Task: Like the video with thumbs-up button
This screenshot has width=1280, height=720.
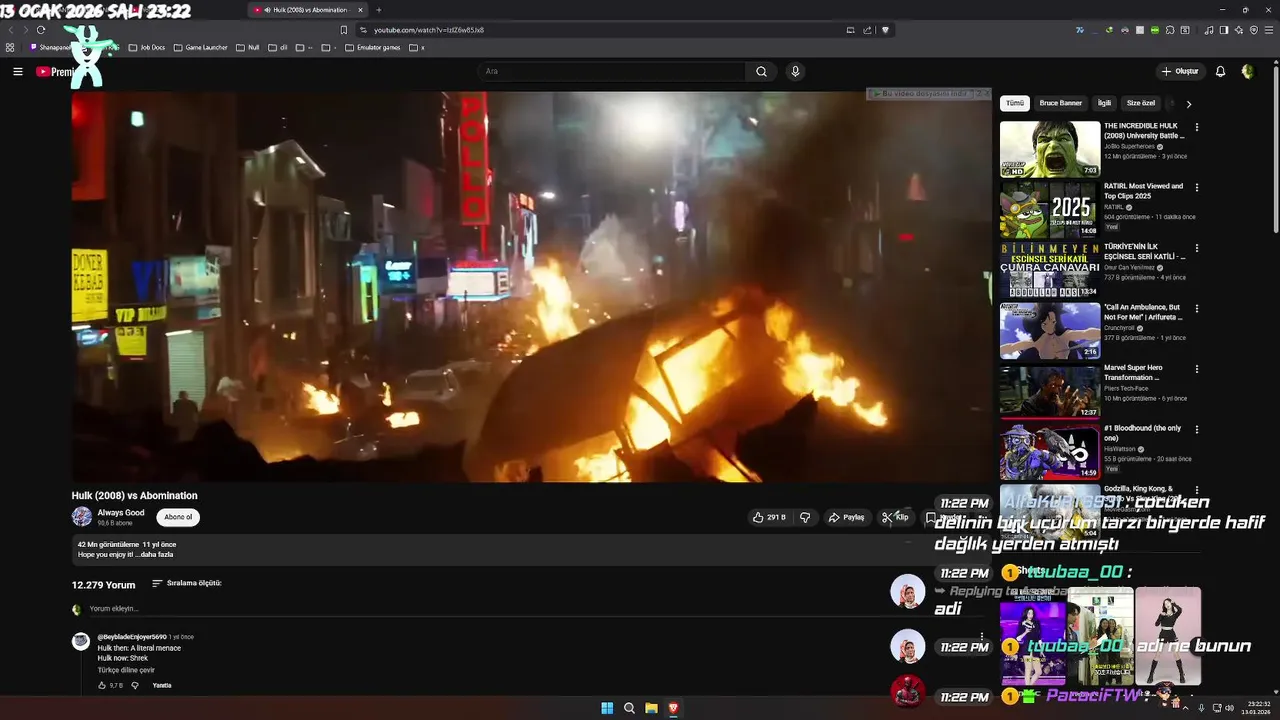Action: click(769, 517)
